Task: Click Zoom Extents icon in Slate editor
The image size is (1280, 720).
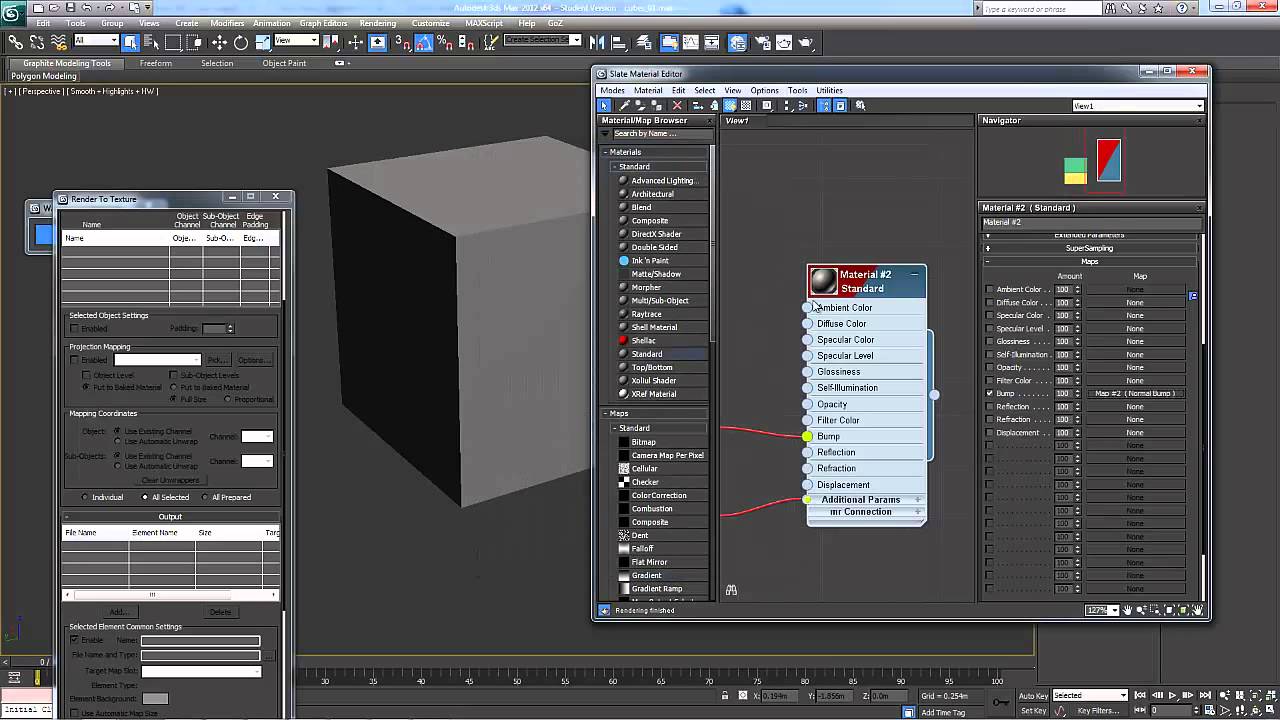Action: [x=1169, y=610]
